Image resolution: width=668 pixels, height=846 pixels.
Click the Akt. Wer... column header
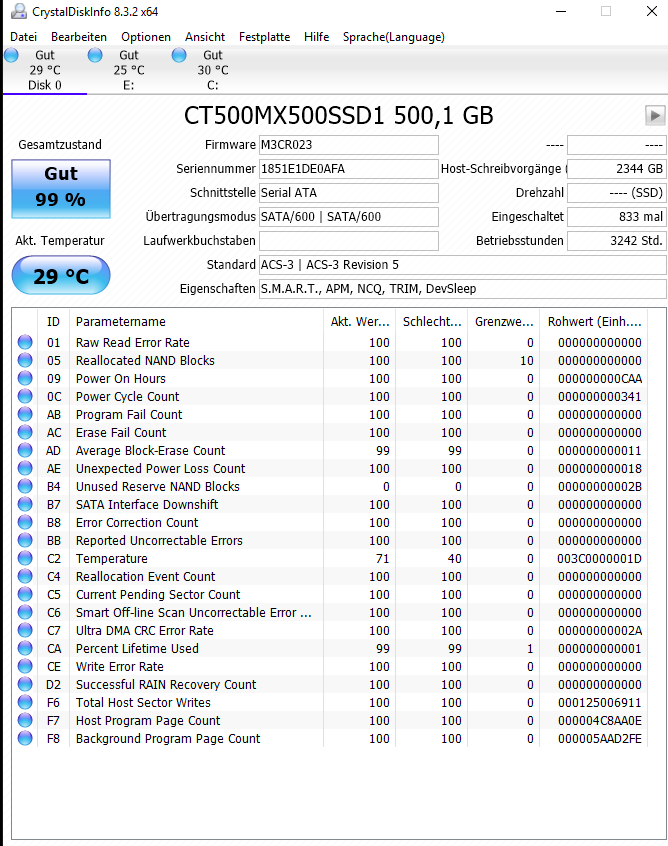(359, 322)
